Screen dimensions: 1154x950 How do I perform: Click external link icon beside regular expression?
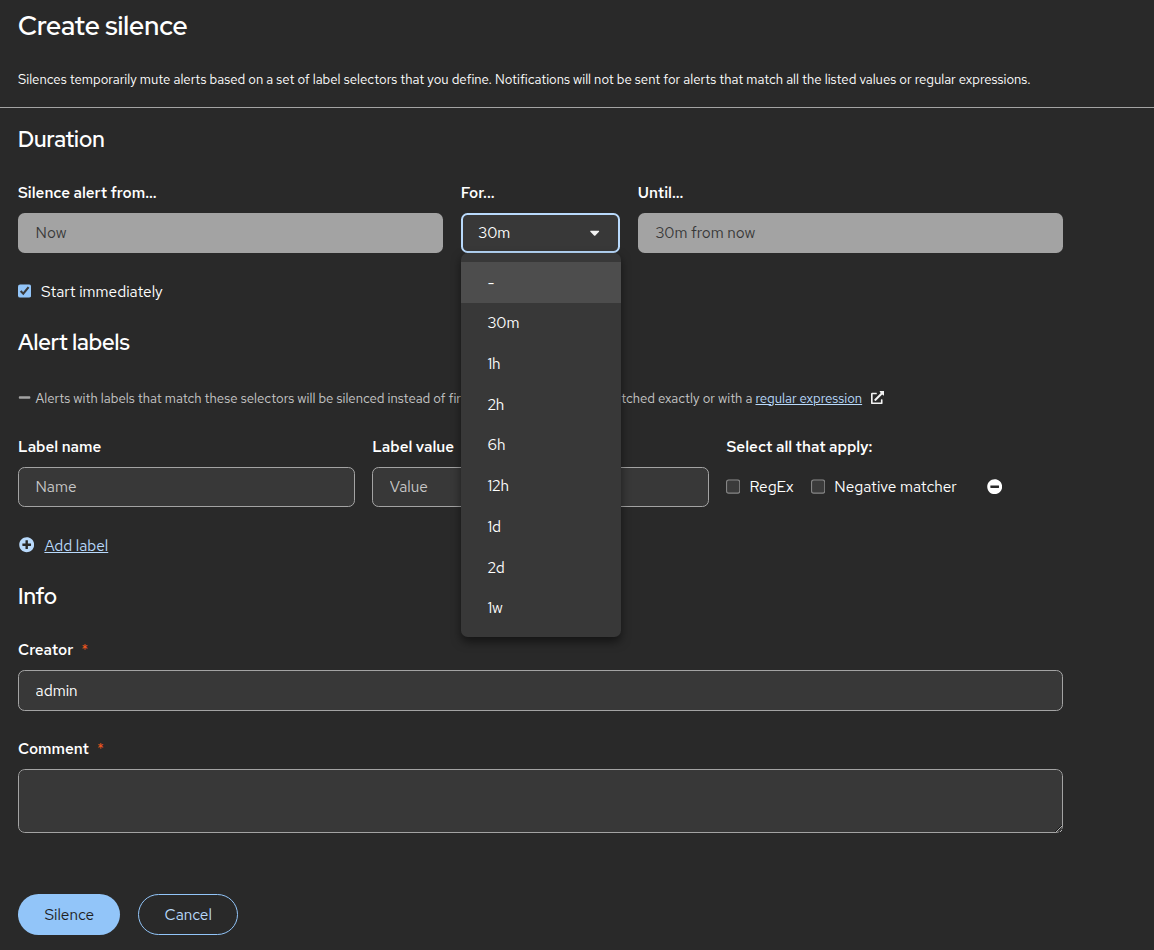click(x=877, y=398)
